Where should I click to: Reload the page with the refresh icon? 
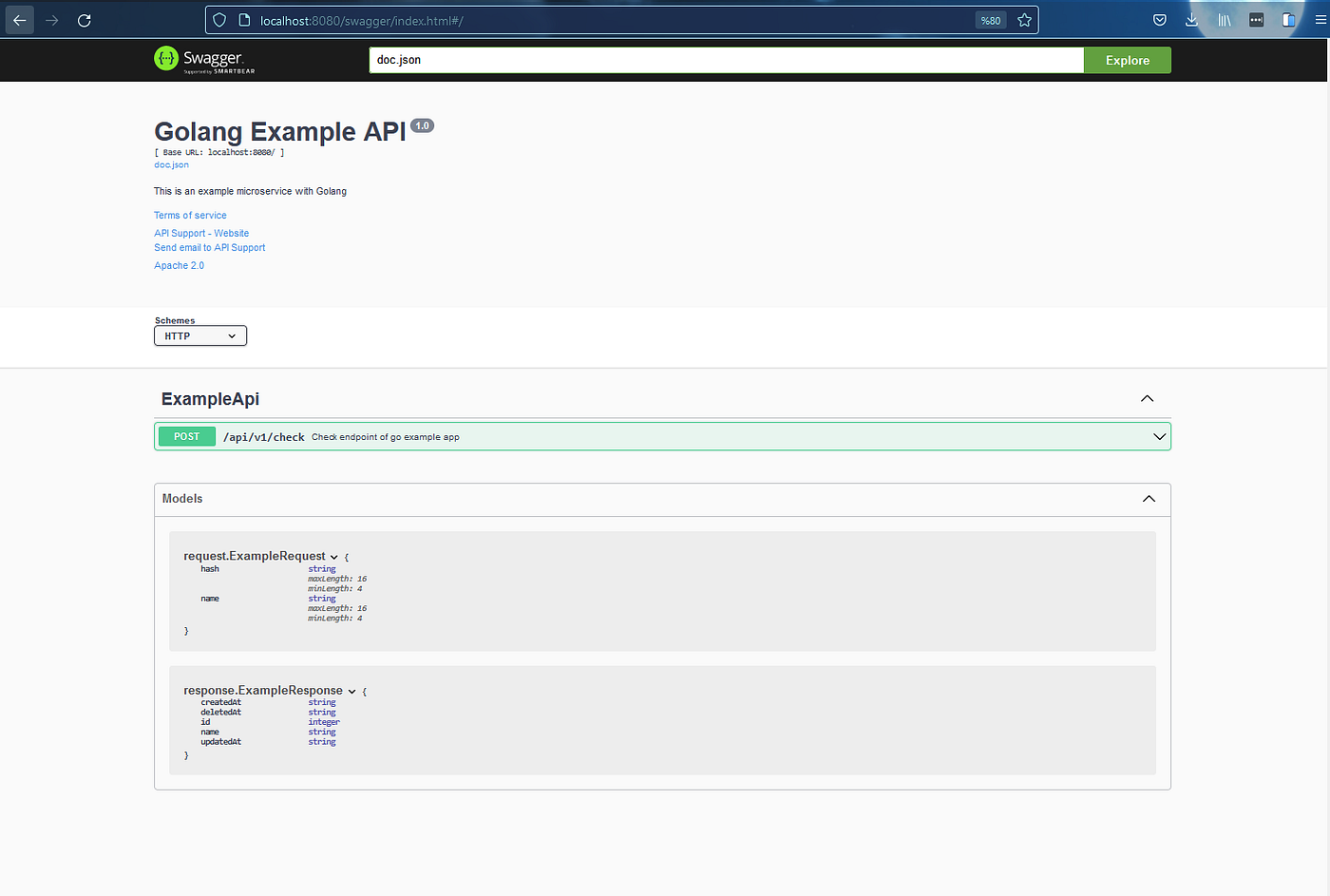[85, 20]
